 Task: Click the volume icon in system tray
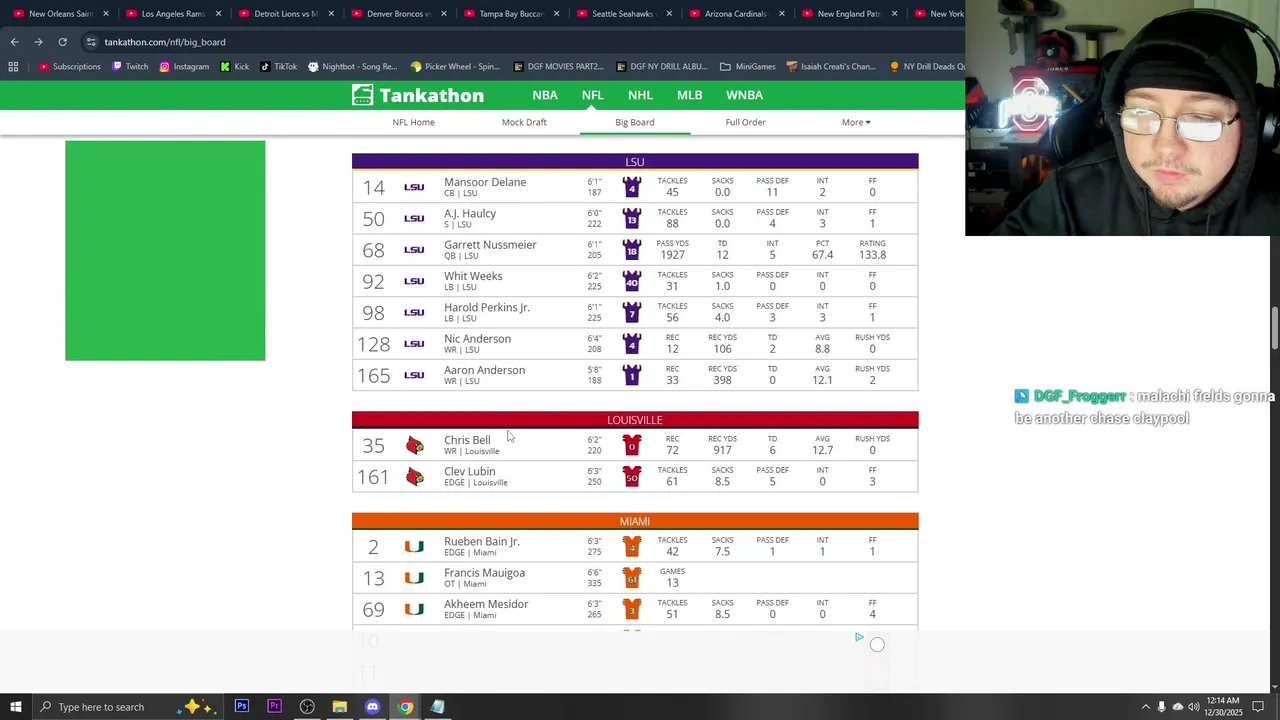[1193, 707]
